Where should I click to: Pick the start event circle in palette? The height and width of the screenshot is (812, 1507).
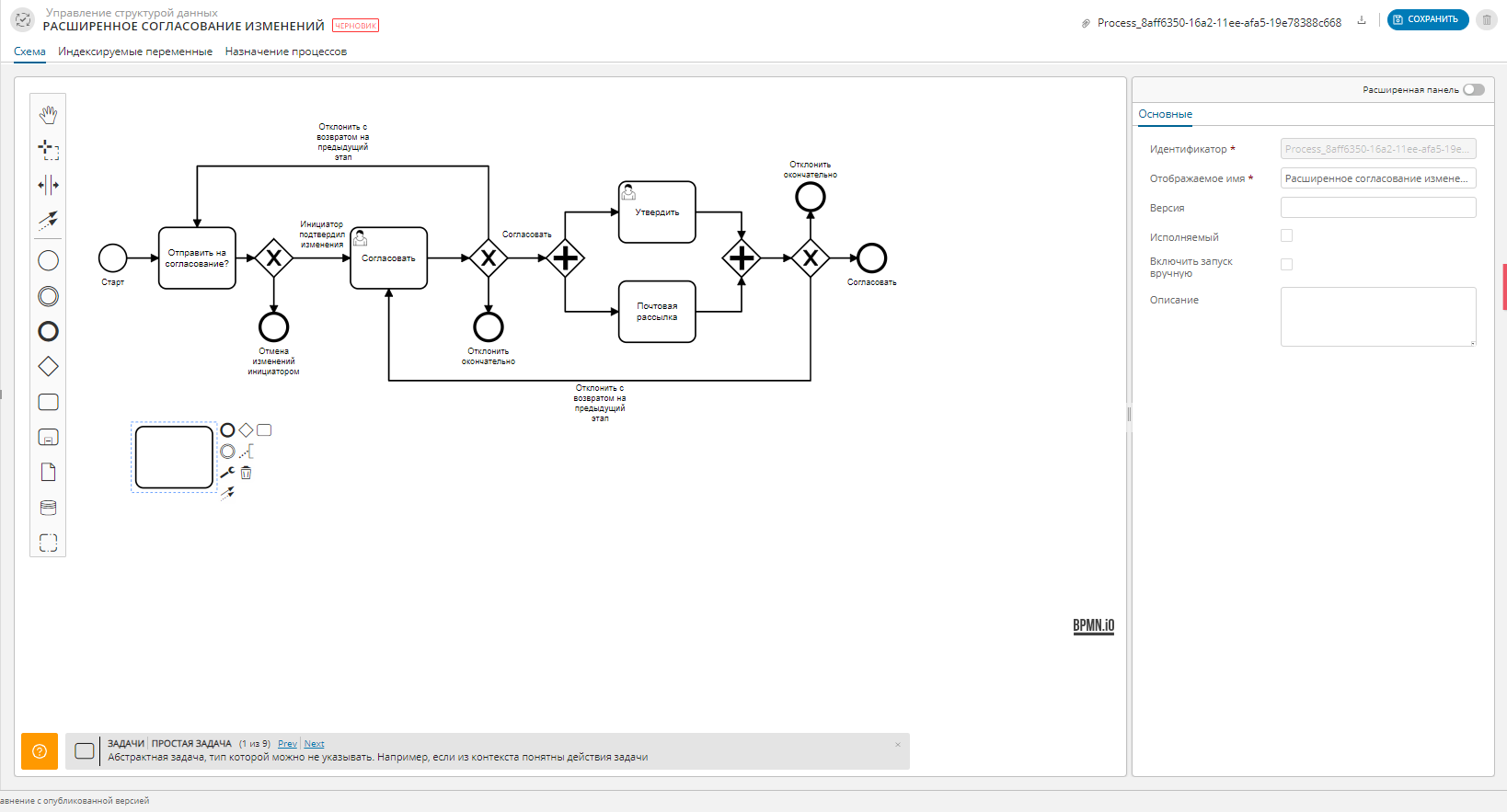coord(48,261)
